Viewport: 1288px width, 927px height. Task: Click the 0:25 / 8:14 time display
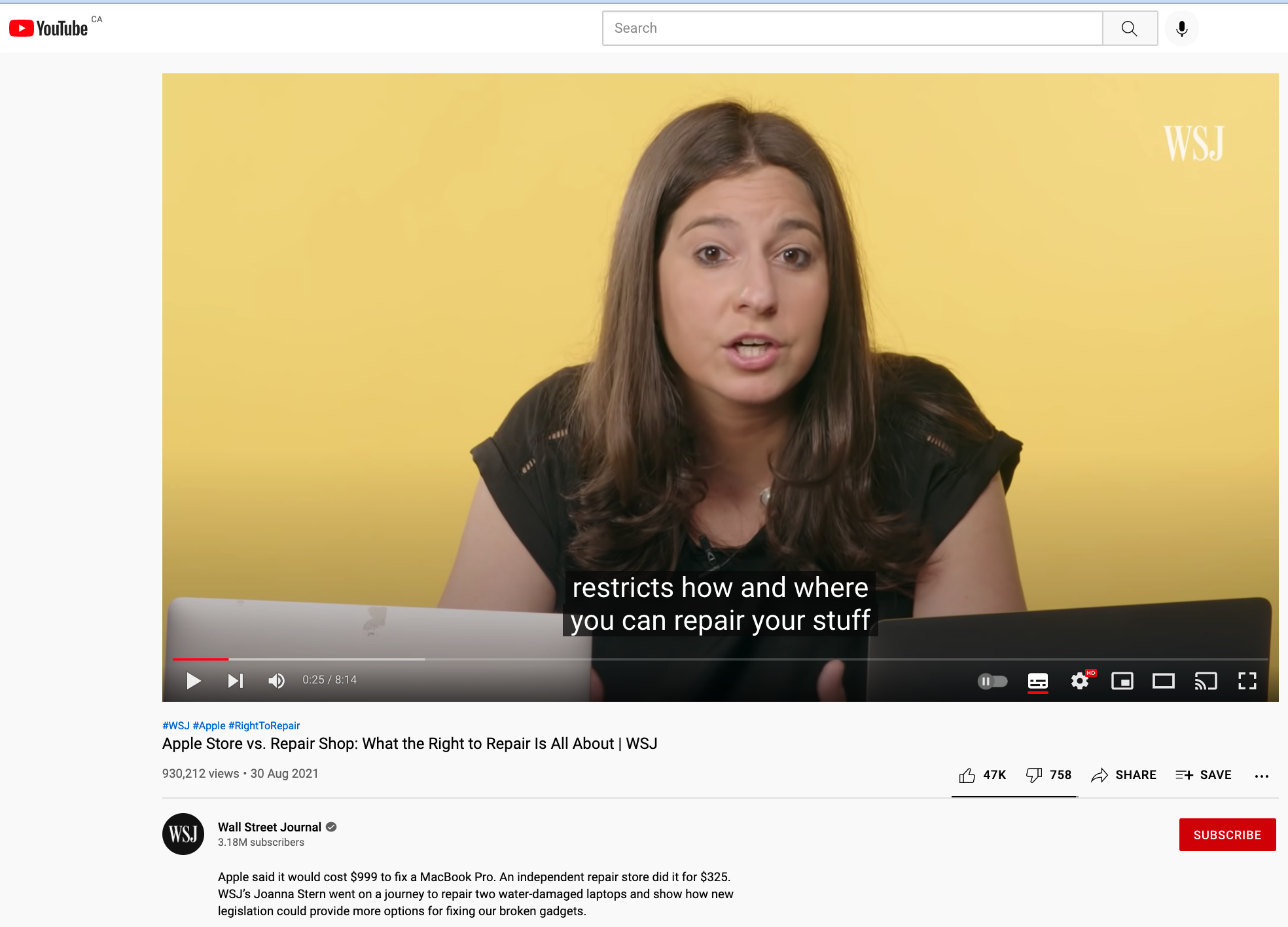tap(329, 680)
